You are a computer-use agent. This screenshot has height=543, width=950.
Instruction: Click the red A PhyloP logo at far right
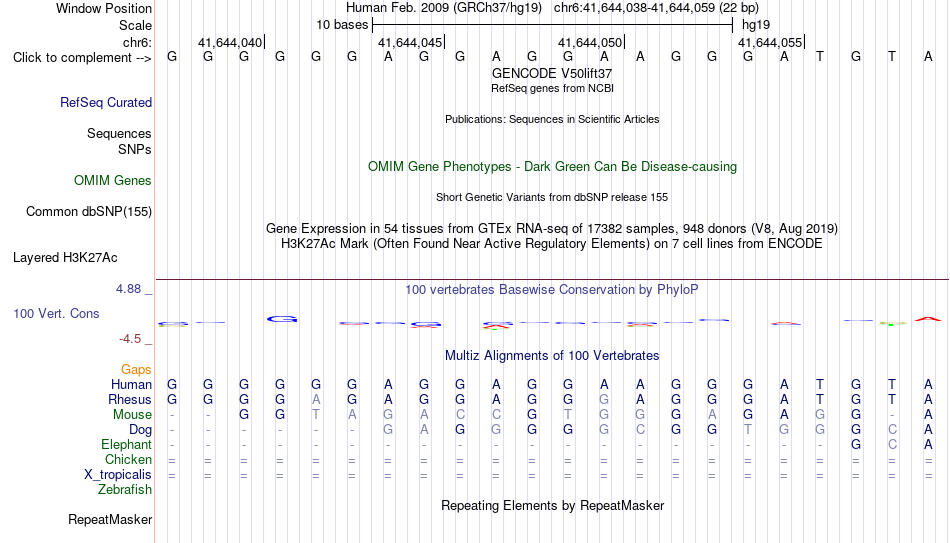tap(928, 319)
